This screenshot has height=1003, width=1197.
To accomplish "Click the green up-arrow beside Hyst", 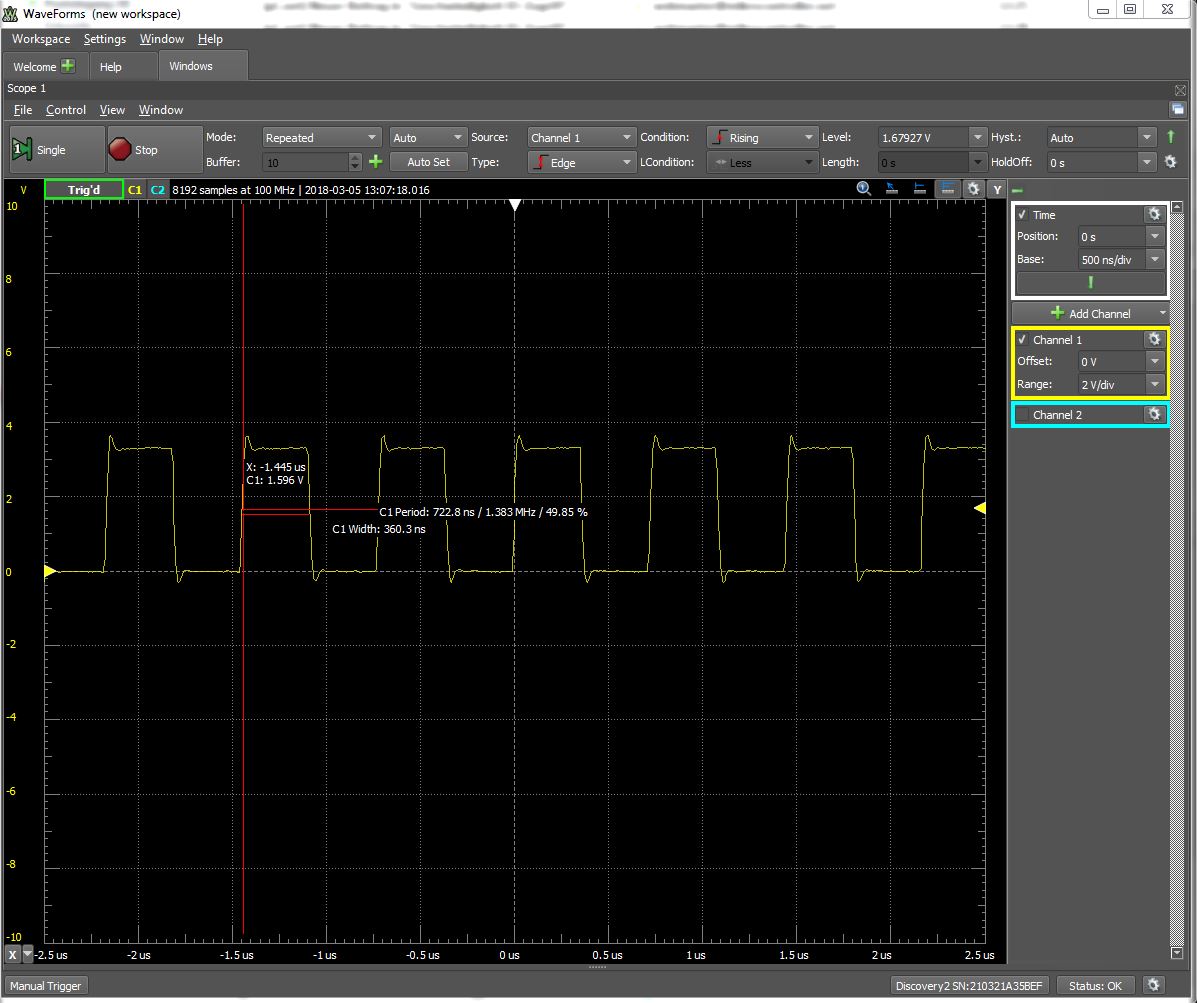I will pos(1171,137).
